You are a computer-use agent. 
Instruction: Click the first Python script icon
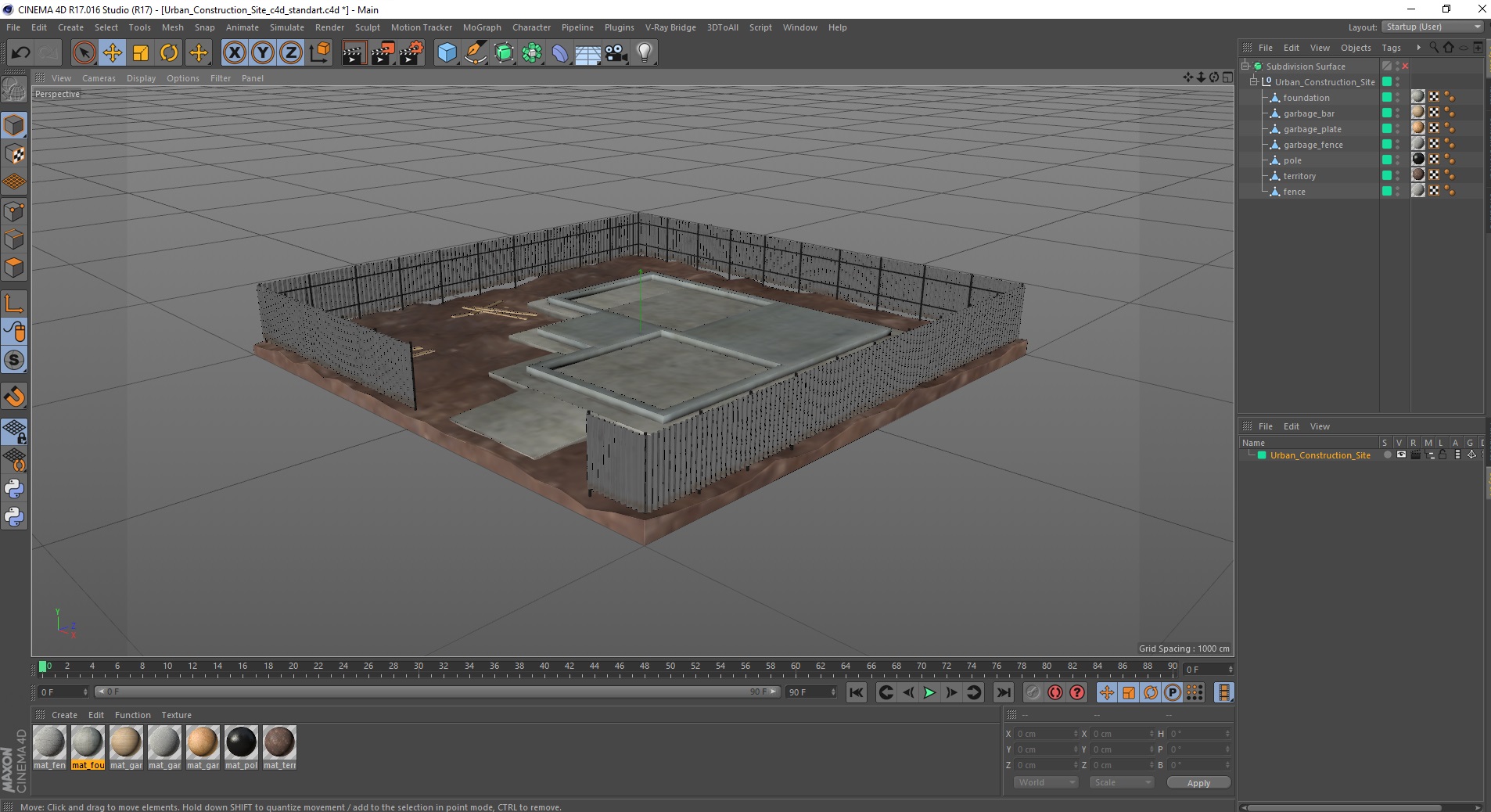tap(14, 489)
